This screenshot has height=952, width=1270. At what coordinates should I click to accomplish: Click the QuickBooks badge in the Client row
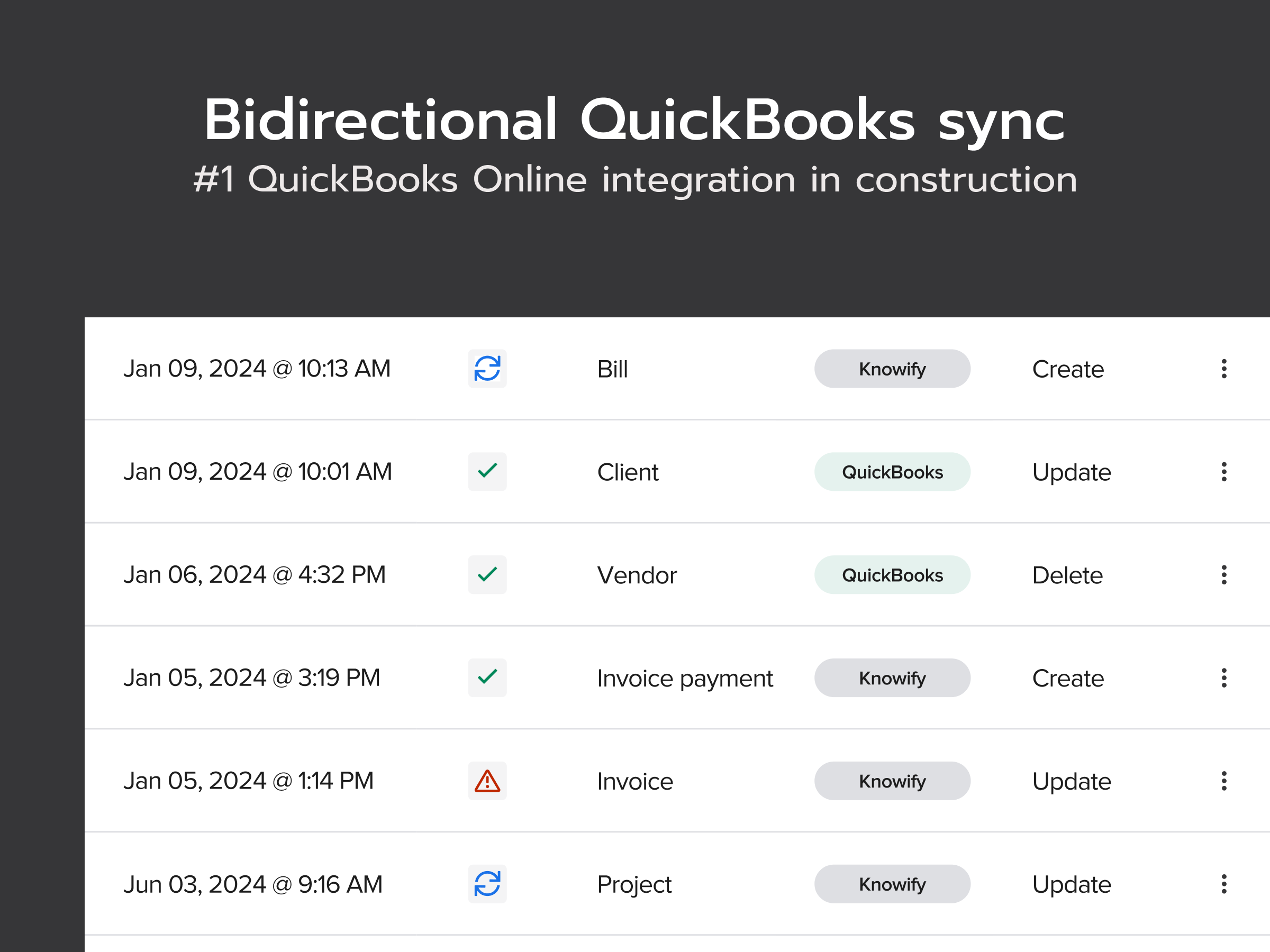tap(892, 472)
